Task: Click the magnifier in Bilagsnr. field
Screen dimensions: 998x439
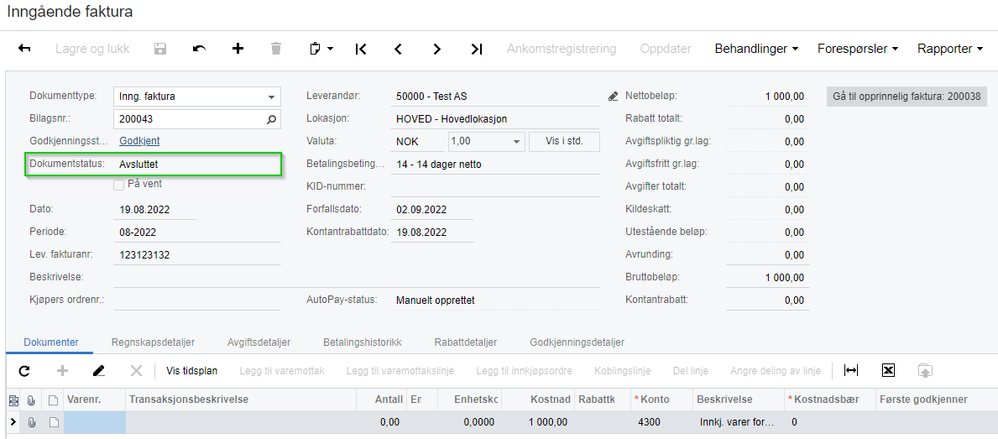Action: click(x=271, y=119)
